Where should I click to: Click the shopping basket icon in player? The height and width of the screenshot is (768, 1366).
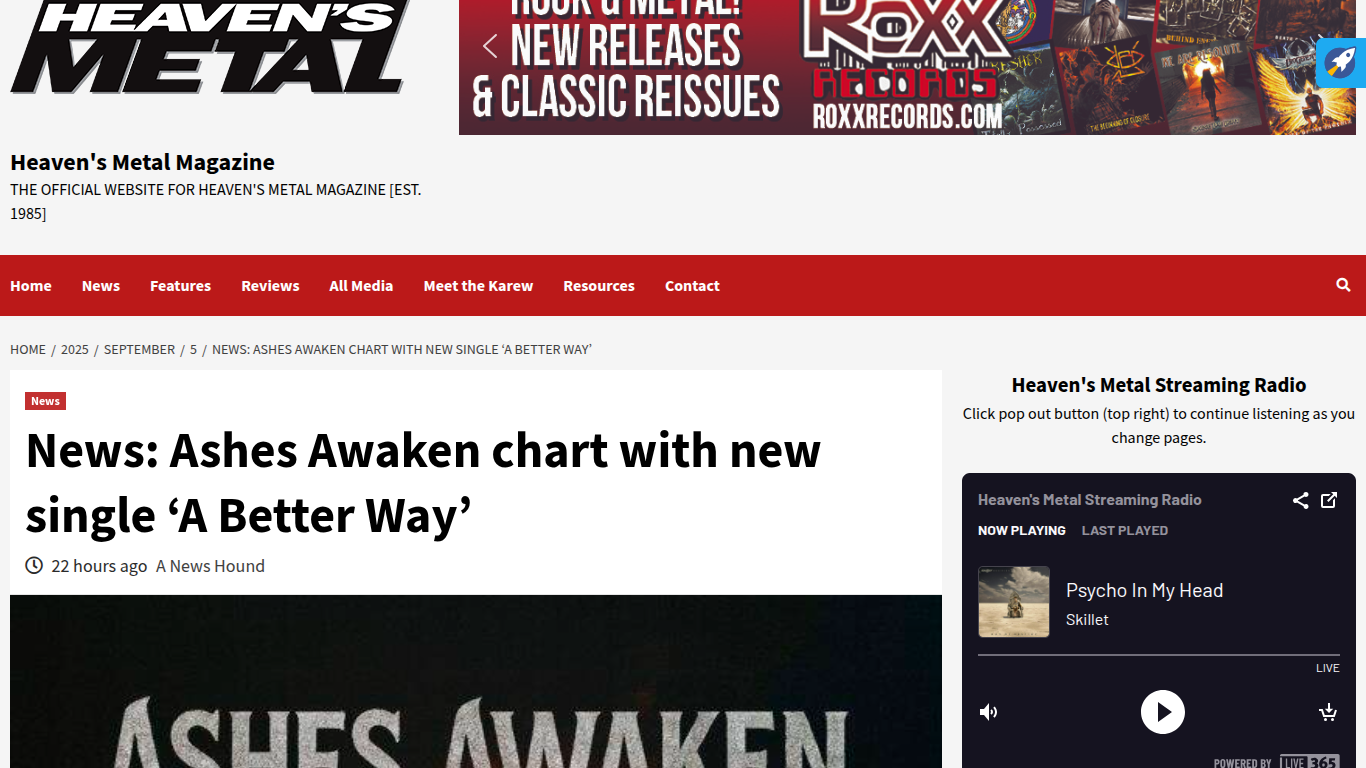tap(1328, 712)
